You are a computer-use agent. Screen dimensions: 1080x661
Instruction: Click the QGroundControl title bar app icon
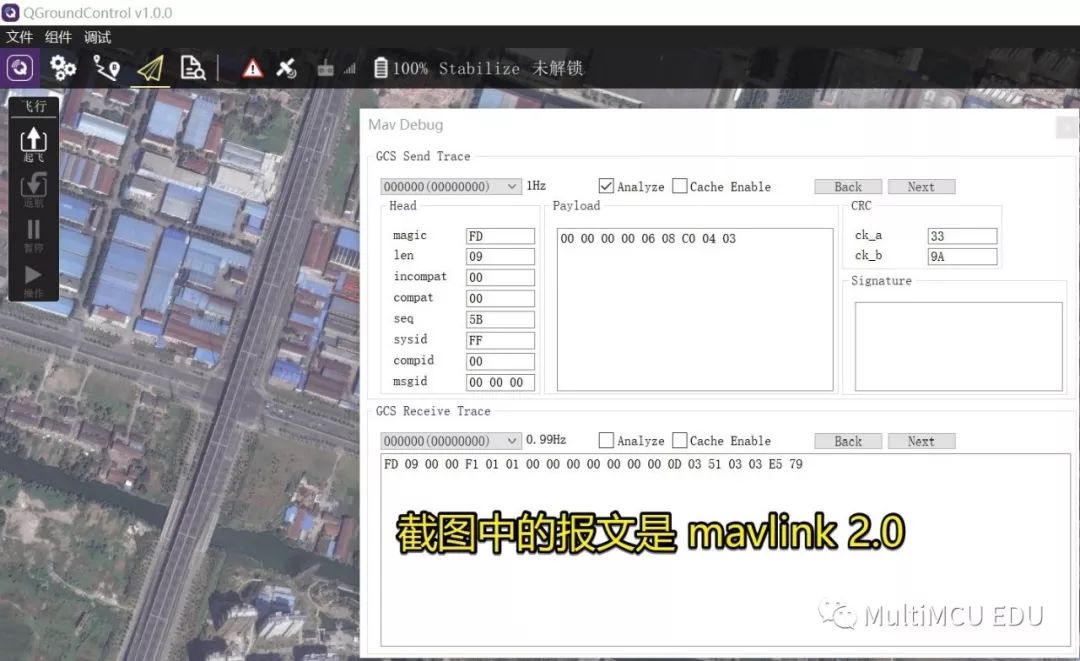(x=10, y=12)
